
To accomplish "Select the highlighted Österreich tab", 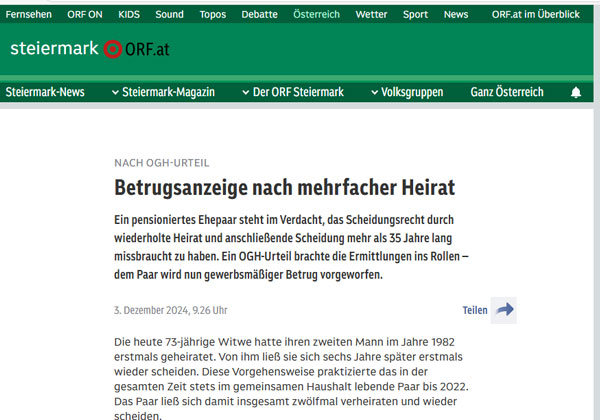I will (x=316, y=15).
